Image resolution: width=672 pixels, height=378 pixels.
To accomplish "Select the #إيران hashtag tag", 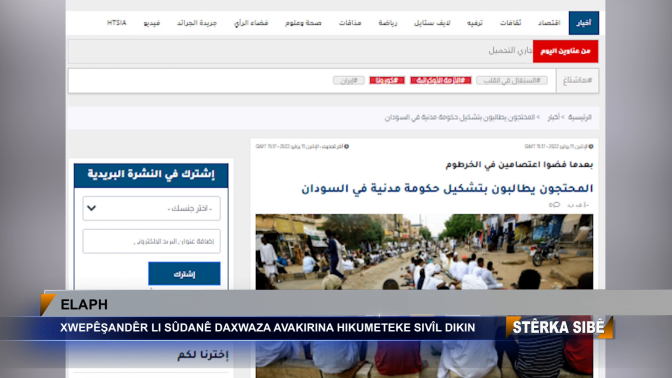I will tap(349, 81).
